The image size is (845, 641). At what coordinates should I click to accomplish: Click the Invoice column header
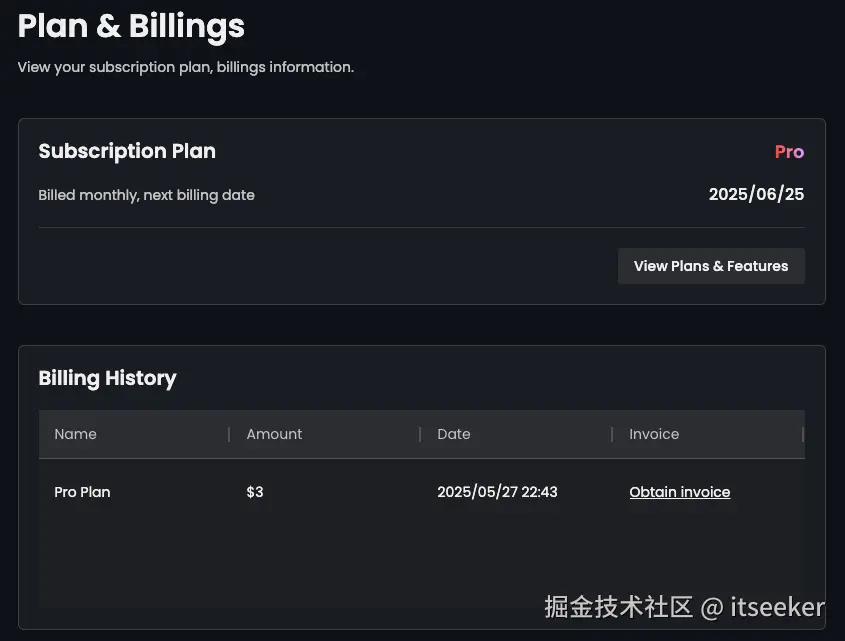pos(654,434)
